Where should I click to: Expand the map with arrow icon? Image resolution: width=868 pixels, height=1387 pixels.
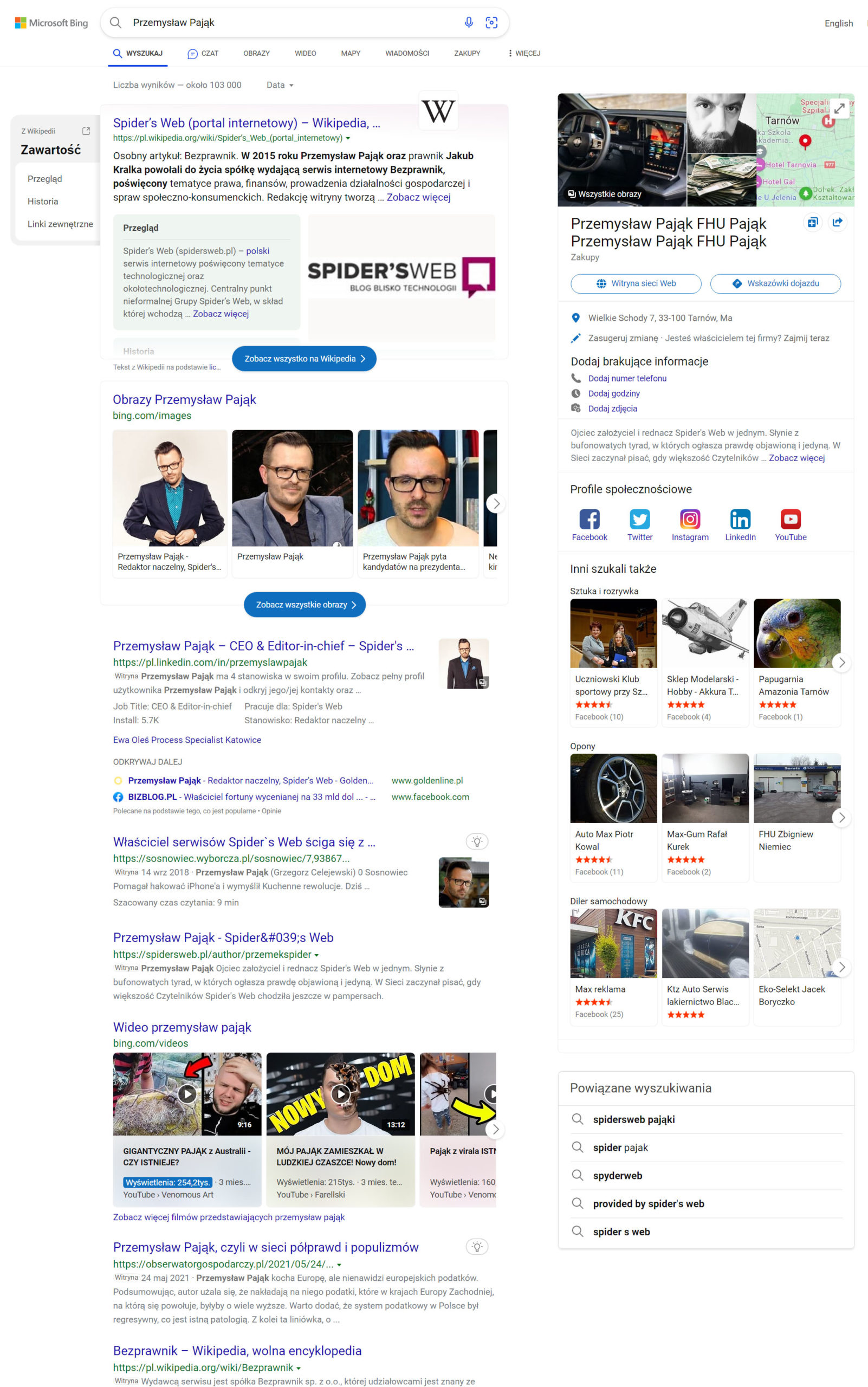tap(839, 108)
